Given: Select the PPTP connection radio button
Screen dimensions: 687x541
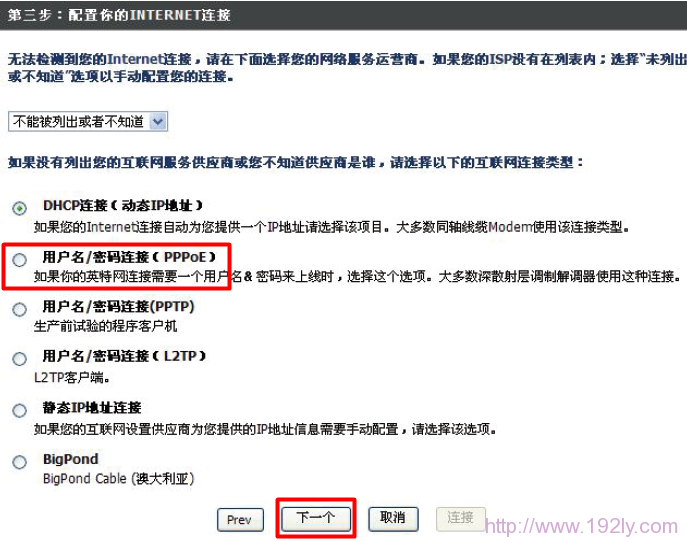Looking at the screenshot, I should tap(19, 309).
